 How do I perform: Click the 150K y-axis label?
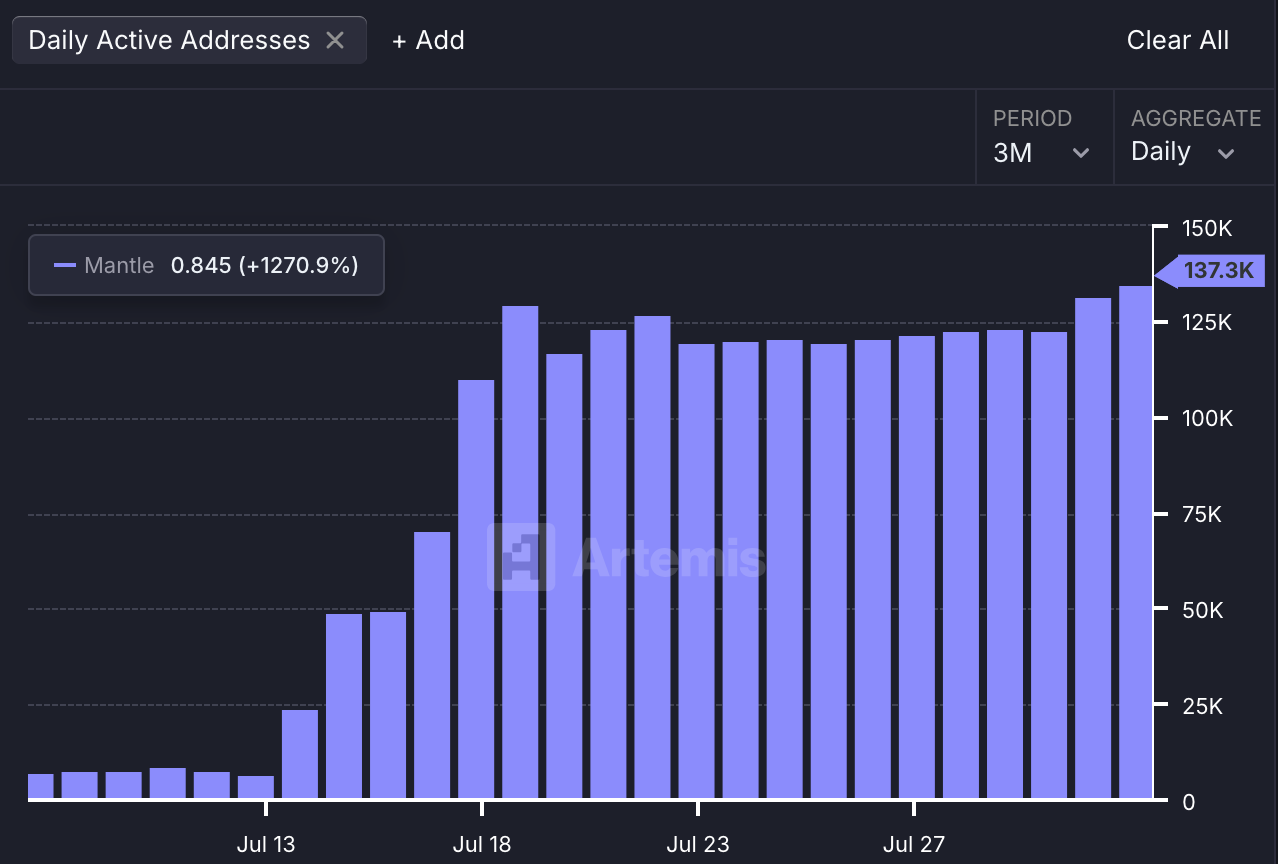pyautogui.click(x=1207, y=229)
